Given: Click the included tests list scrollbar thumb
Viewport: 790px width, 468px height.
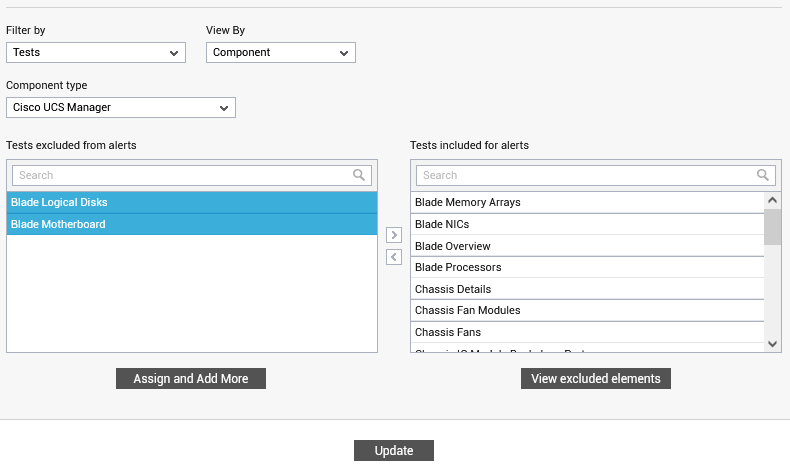Looking at the screenshot, I should coord(772,227).
